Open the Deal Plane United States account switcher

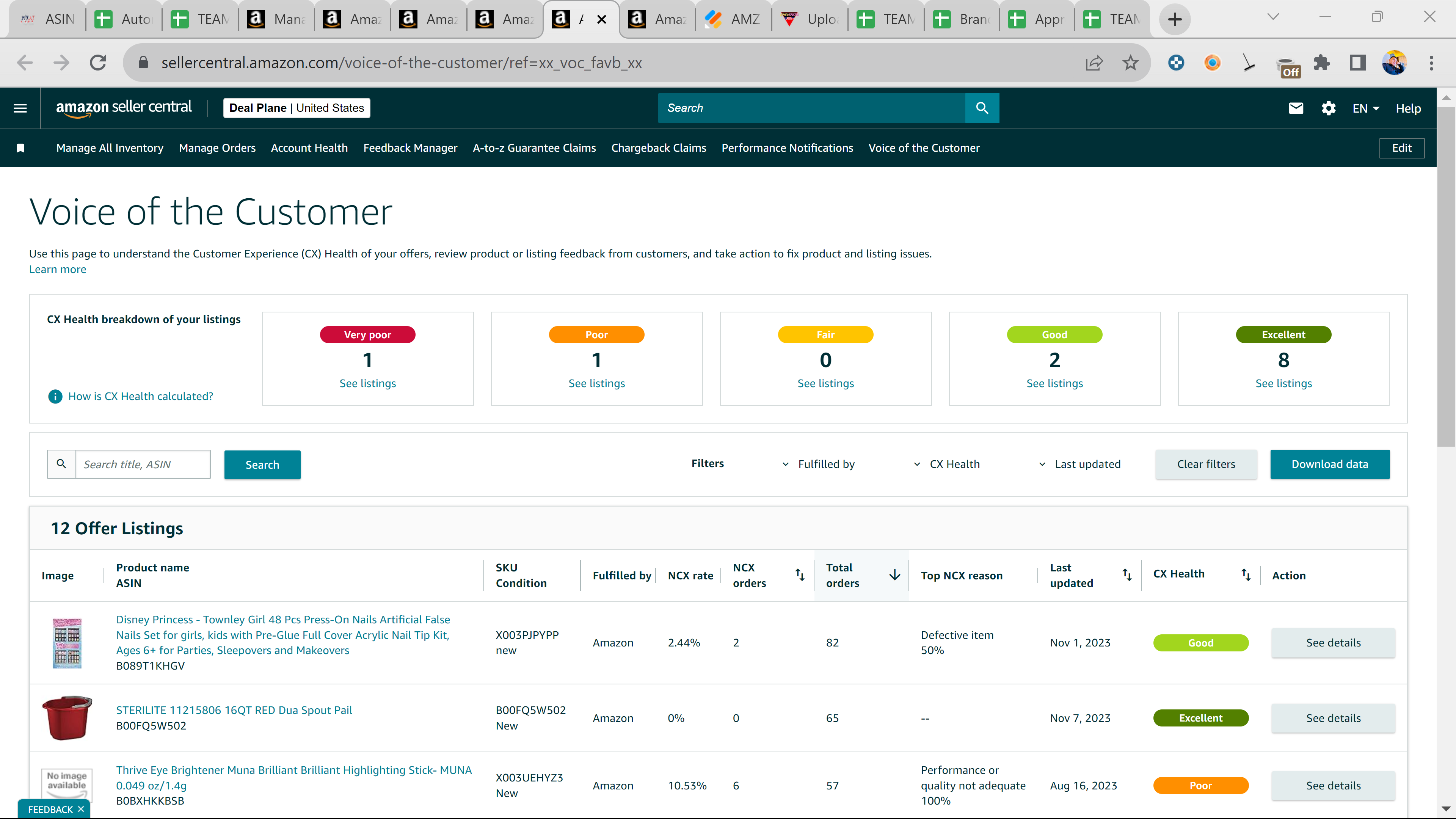click(297, 108)
